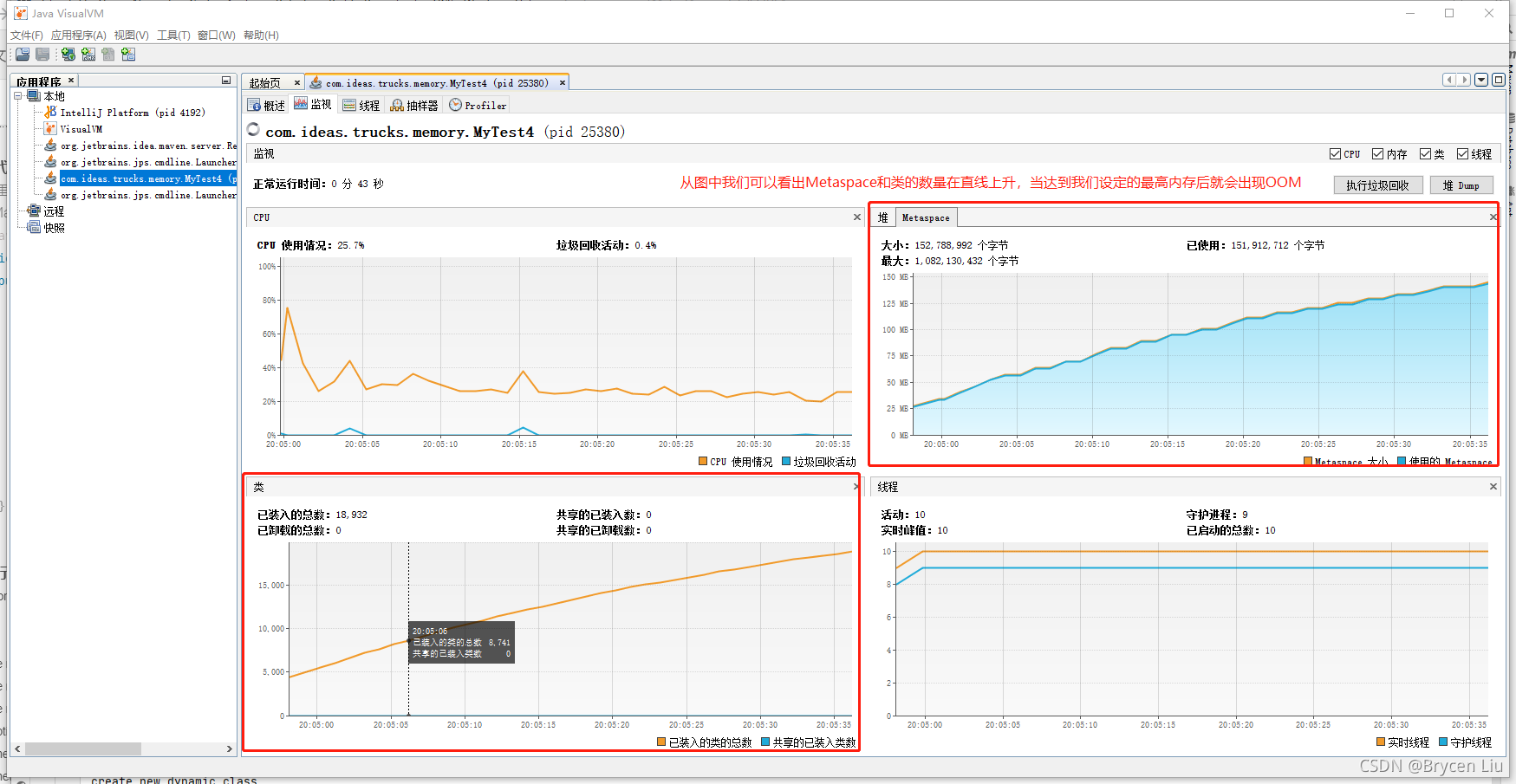The height and width of the screenshot is (784, 1516).
Task: Click the 垃圾回收活动 legend swatch
Action: 786,462
